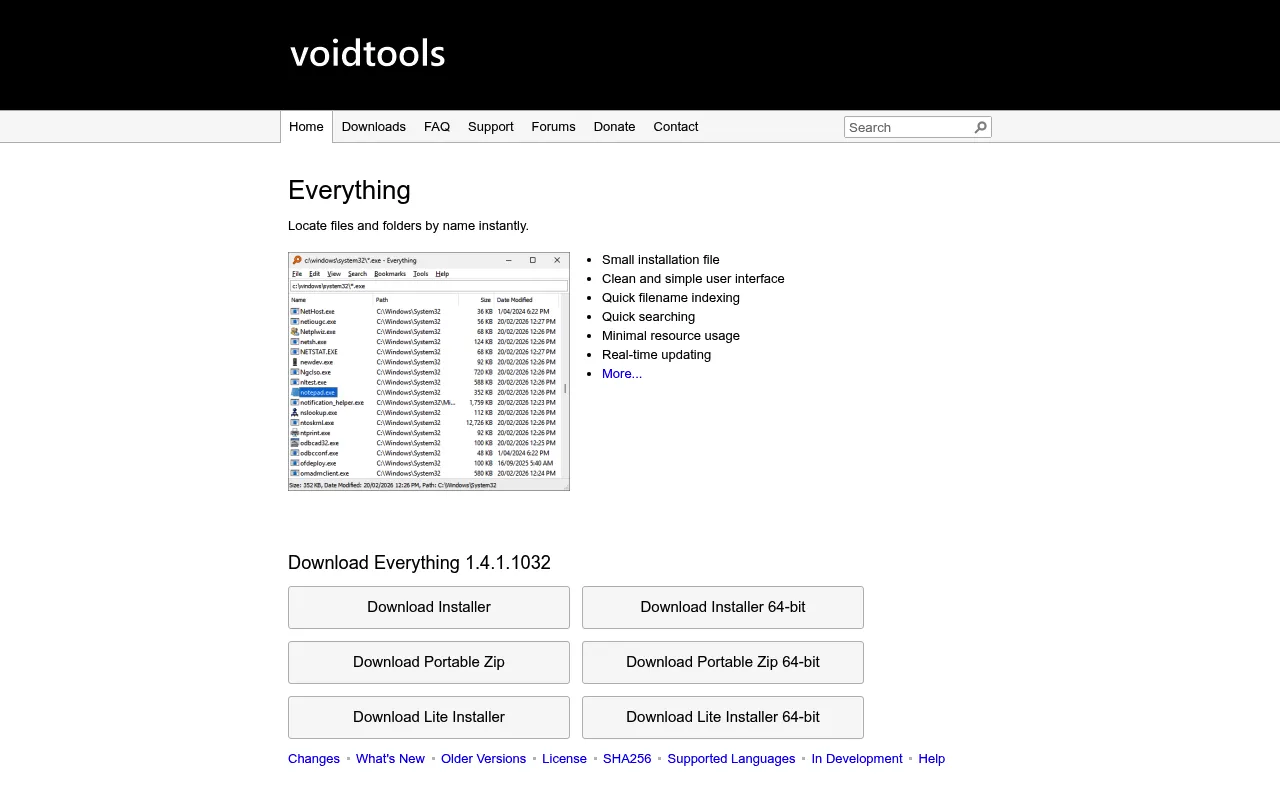Click the Download Portable Zip button

pyautogui.click(x=429, y=662)
